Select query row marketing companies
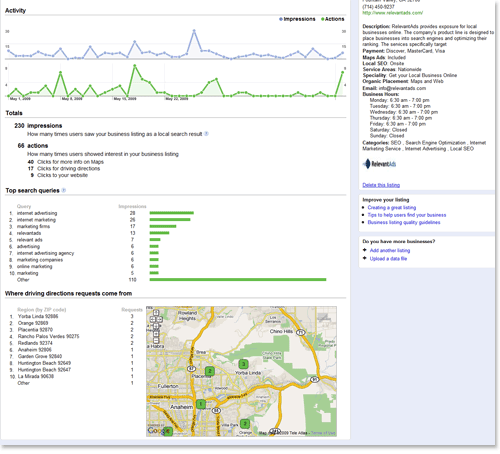 [84, 260]
